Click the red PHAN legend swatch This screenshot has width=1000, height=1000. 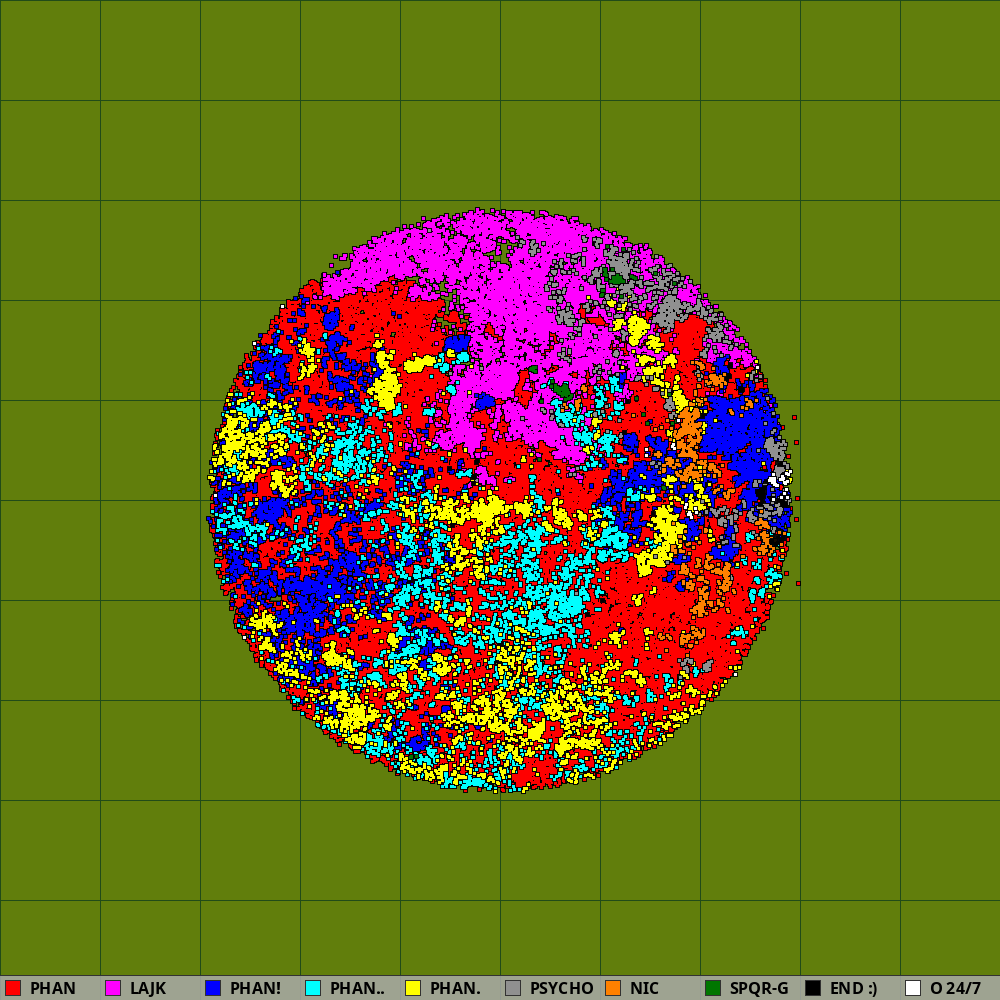click(x=13, y=988)
